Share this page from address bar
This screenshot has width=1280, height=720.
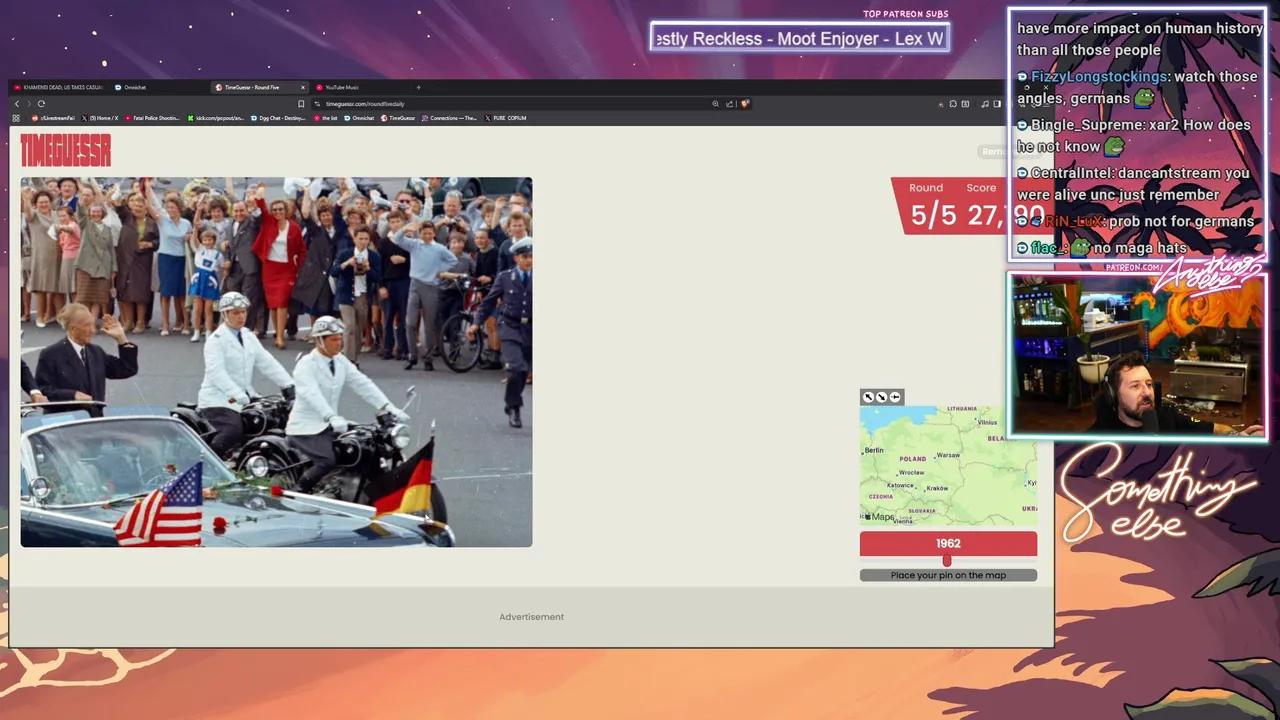[729, 104]
